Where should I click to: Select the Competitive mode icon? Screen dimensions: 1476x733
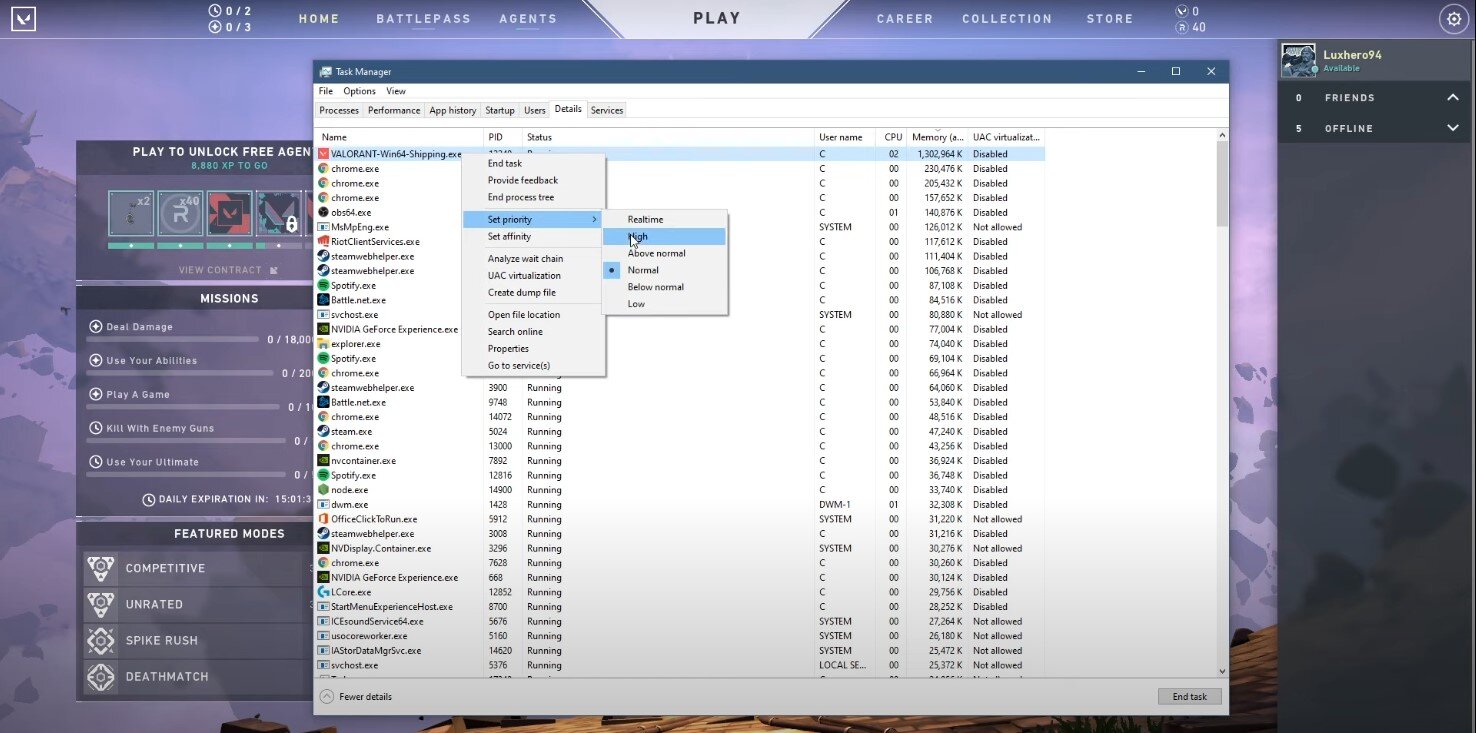(x=101, y=569)
